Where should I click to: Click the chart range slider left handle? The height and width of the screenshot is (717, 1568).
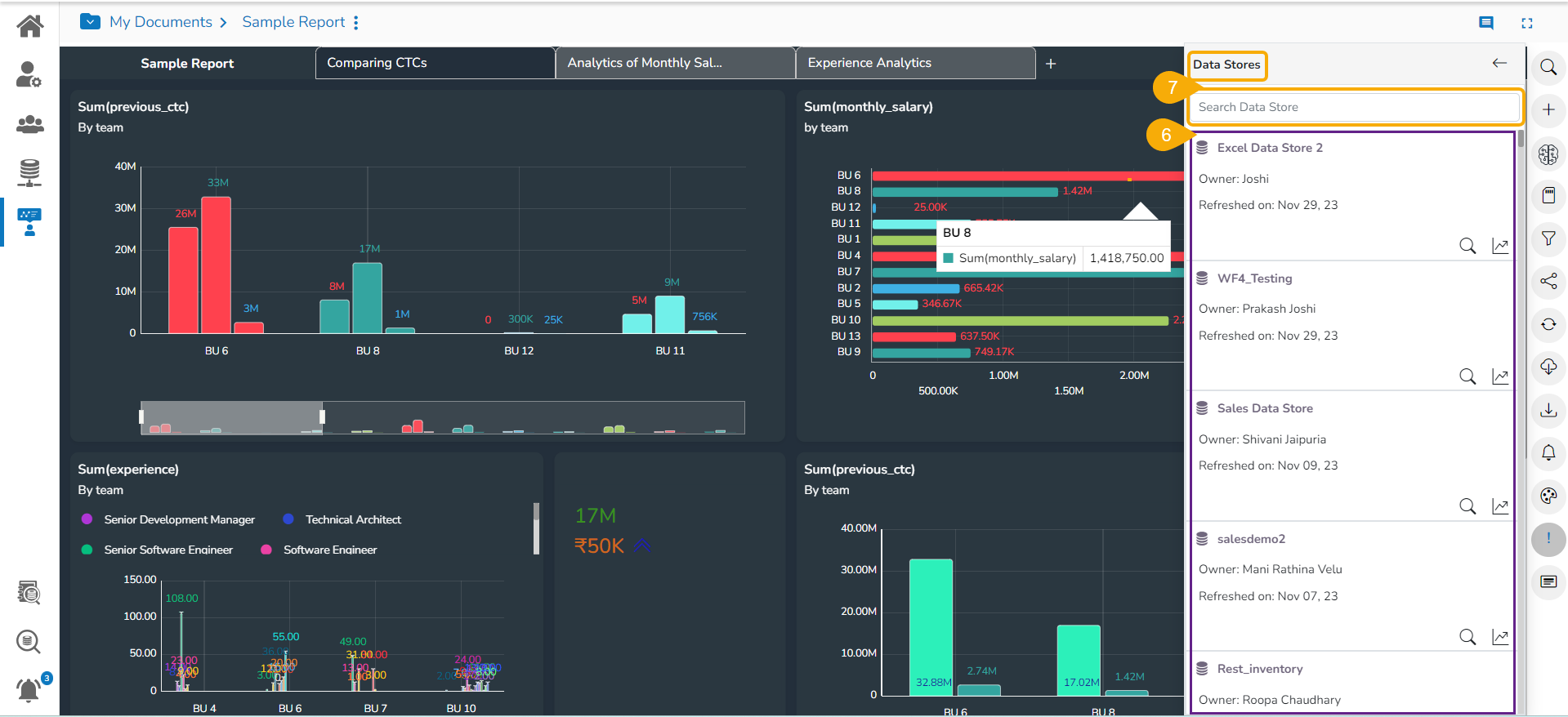[142, 417]
